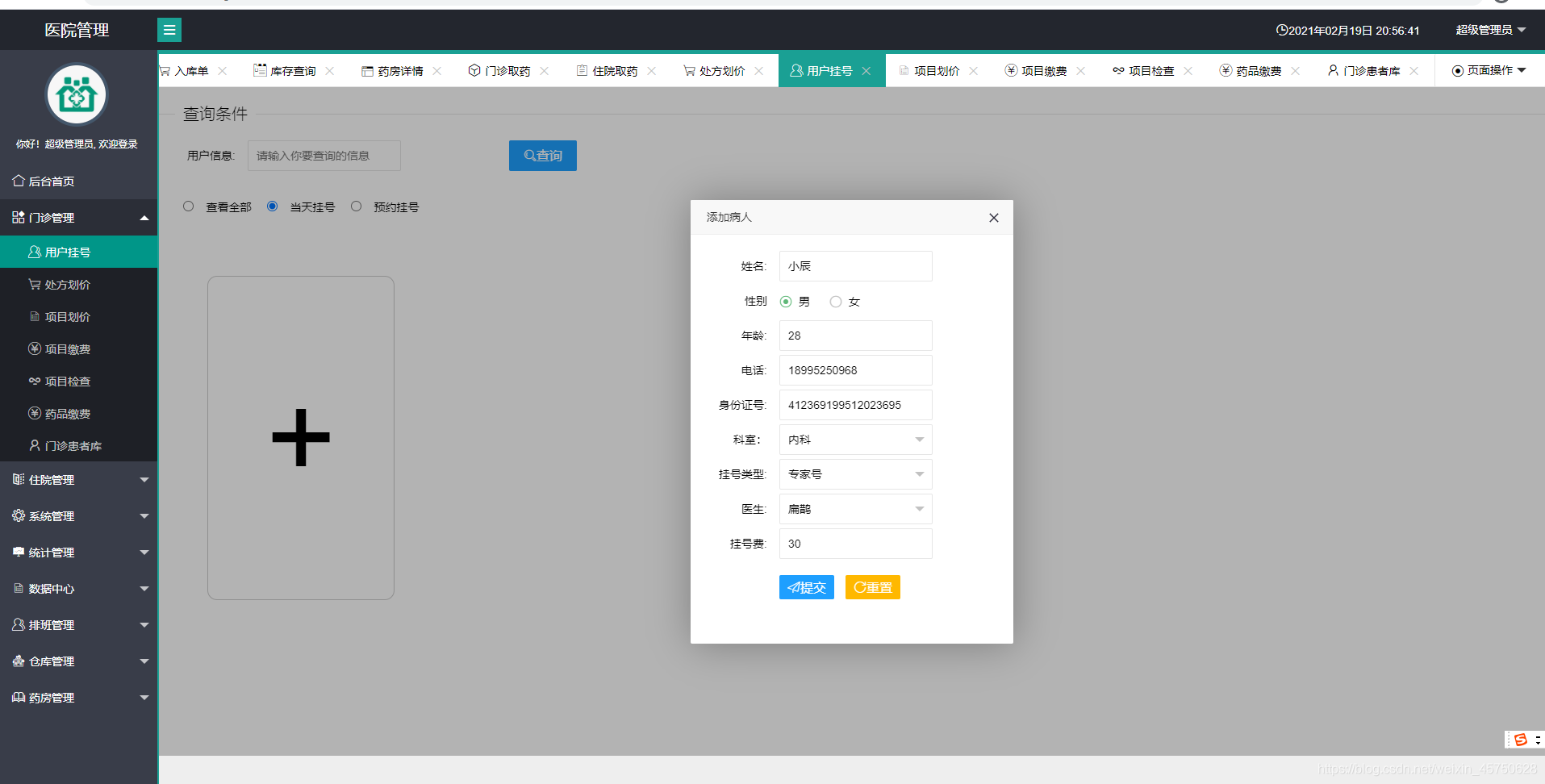Image resolution: width=1545 pixels, height=784 pixels.
Task: Choose the 预约挂号 radio option
Action: (x=356, y=206)
